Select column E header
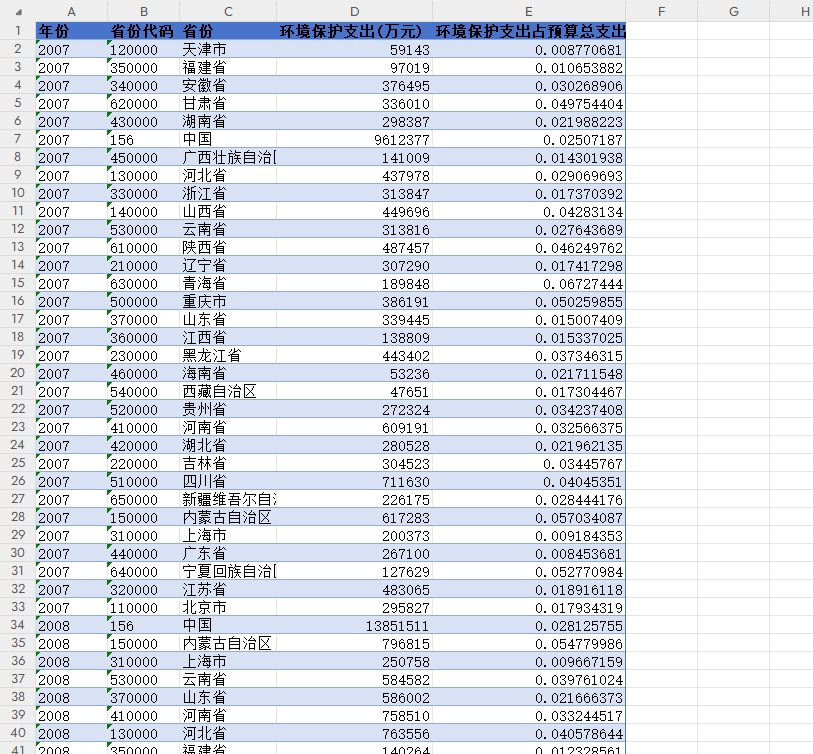The height and width of the screenshot is (754, 813). pos(529,11)
